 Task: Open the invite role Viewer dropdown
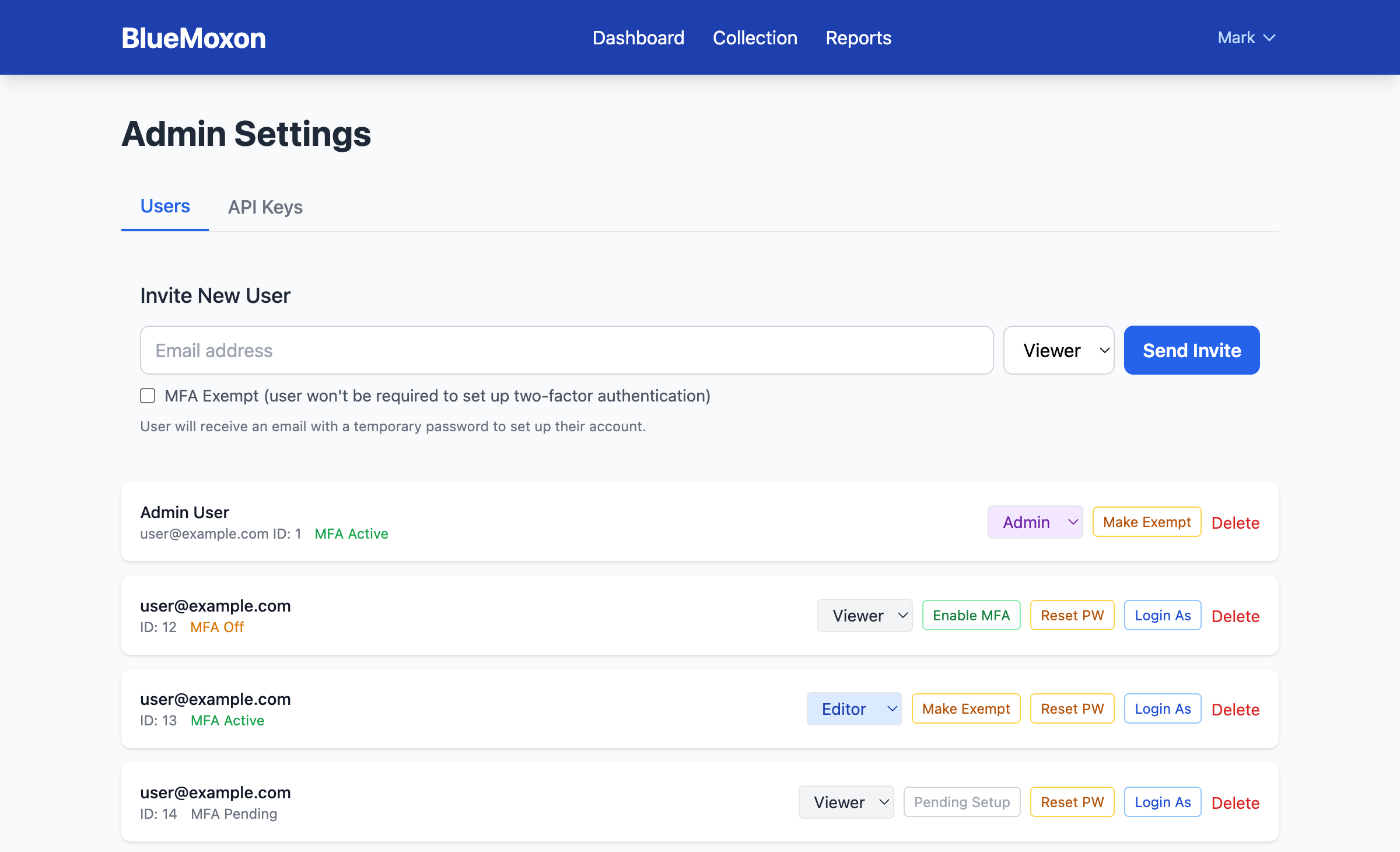coord(1058,350)
